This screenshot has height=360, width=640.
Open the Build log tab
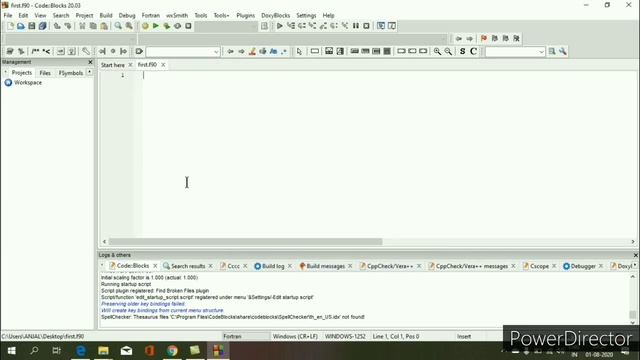pyautogui.click(x=273, y=266)
